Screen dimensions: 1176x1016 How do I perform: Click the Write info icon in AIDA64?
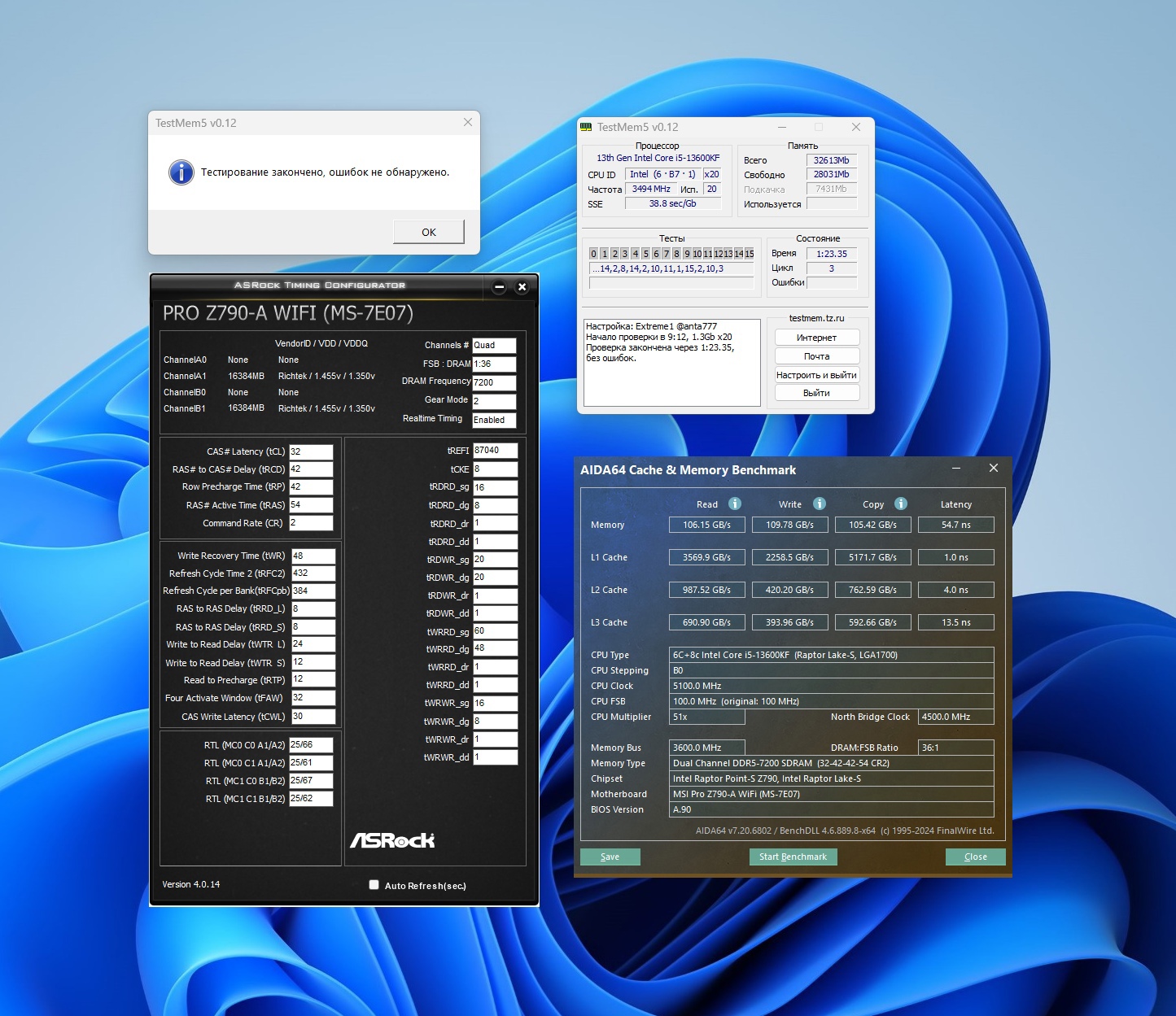coord(820,504)
